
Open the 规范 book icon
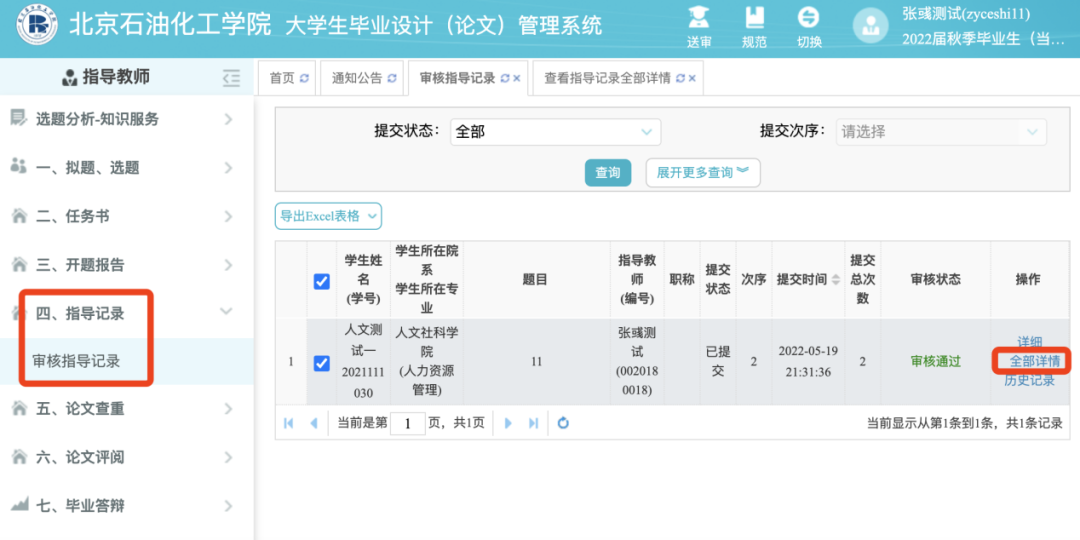click(754, 19)
